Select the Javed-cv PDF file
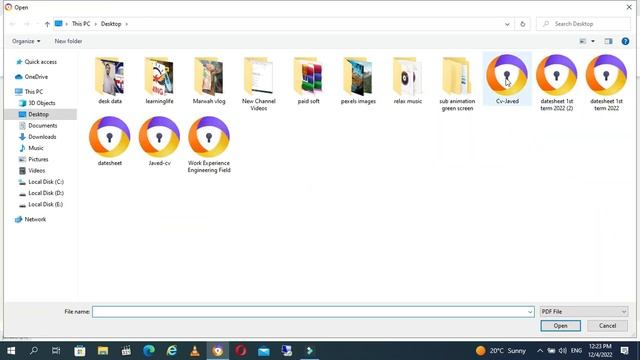 click(159, 141)
